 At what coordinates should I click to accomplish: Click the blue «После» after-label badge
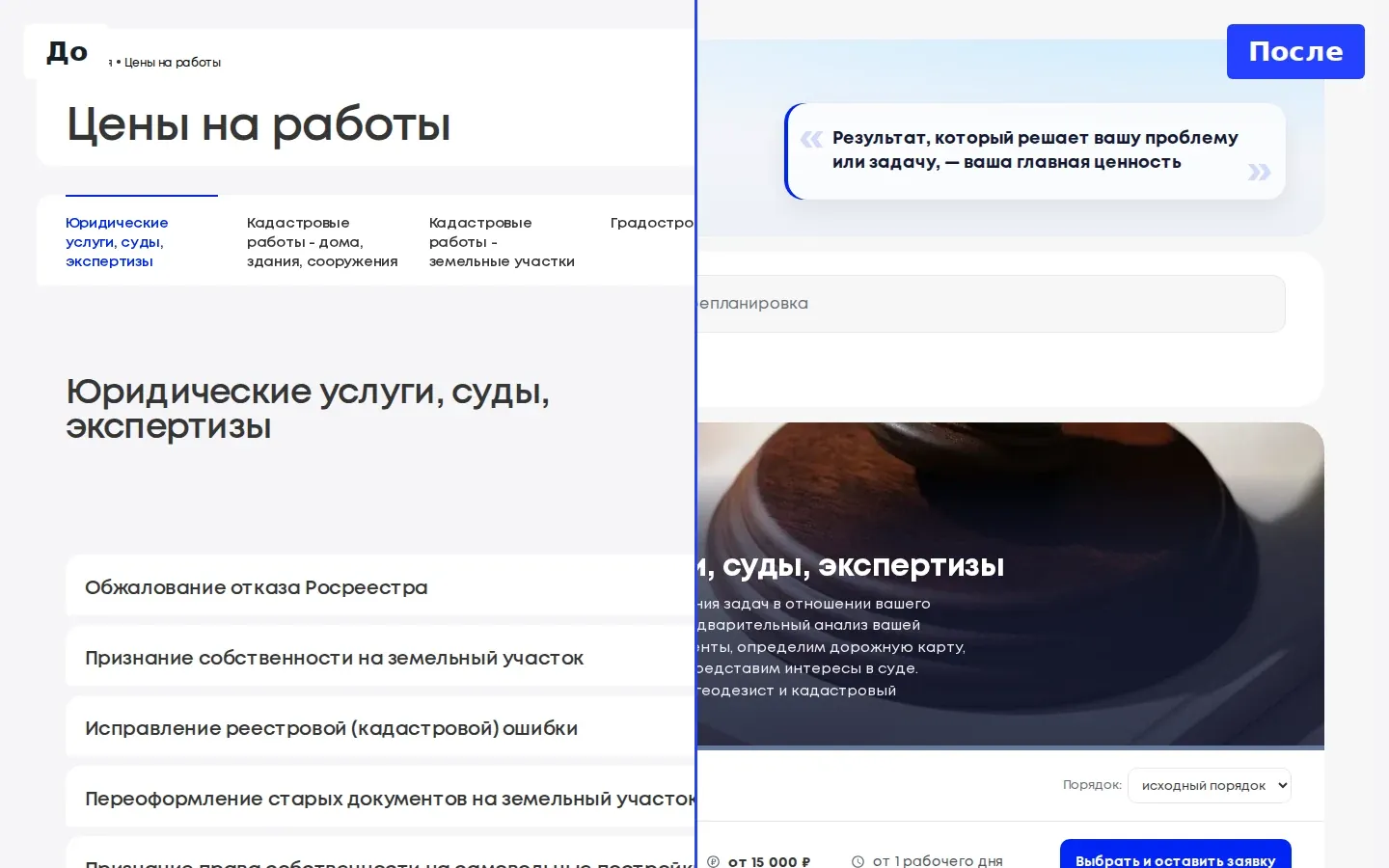click(x=1295, y=51)
